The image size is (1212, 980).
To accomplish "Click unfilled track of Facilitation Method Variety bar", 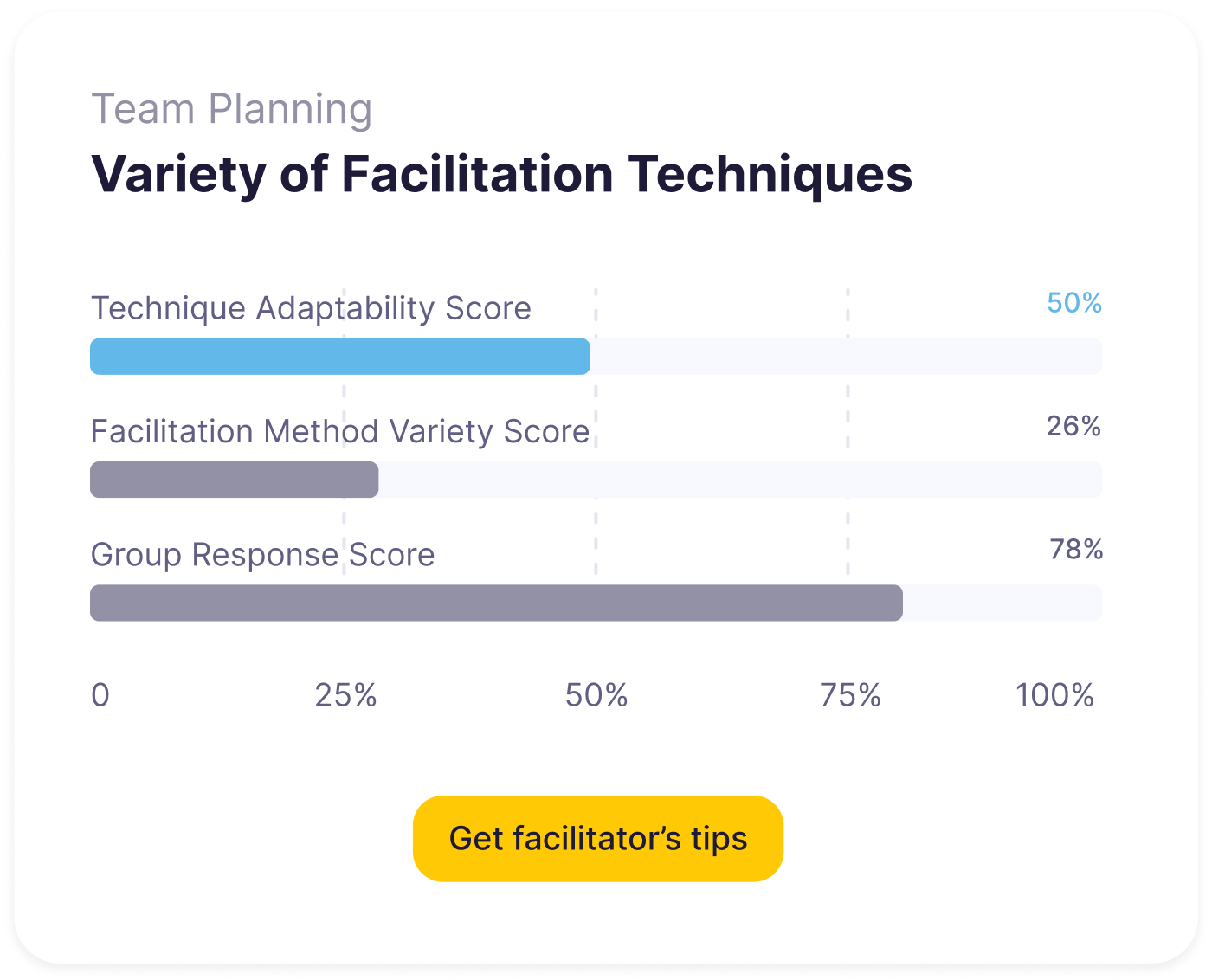I will [x=739, y=480].
